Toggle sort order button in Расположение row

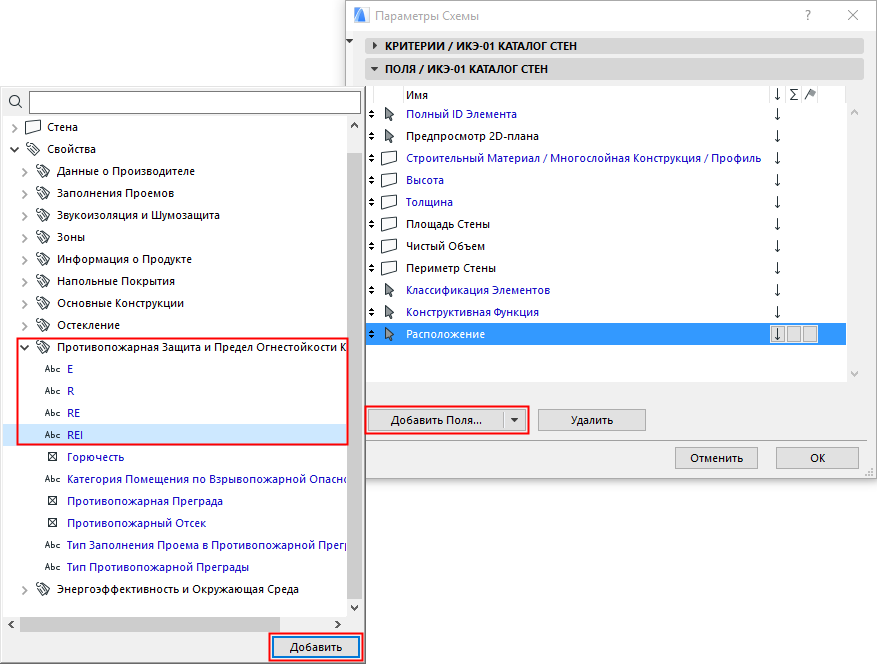click(x=777, y=334)
